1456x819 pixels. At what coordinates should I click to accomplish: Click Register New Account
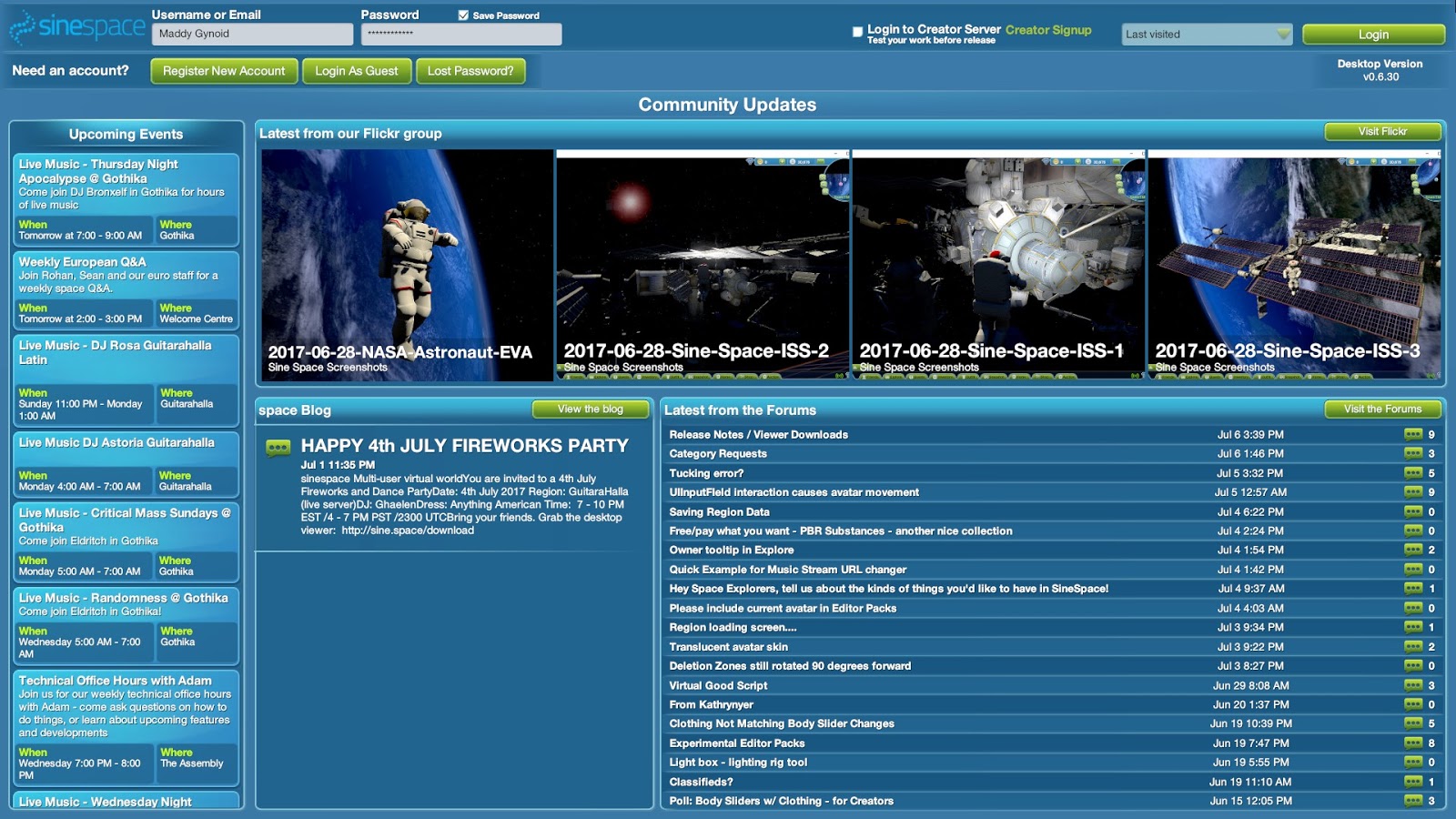point(222,70)
